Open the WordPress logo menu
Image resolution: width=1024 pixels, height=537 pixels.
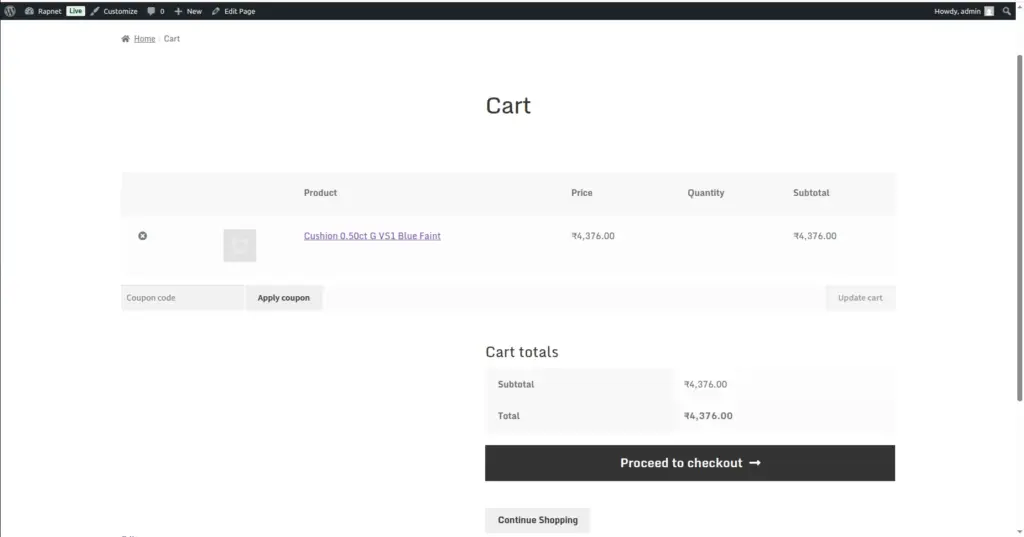pos(10,11)
